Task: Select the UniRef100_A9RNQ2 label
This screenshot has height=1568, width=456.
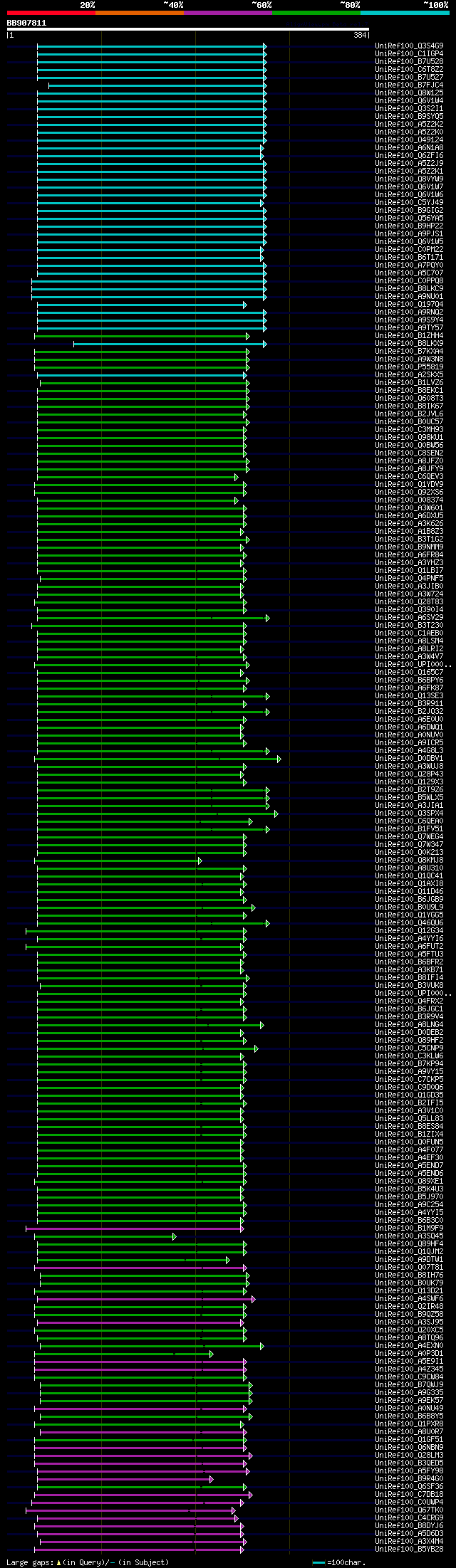Action: point(409,312)
